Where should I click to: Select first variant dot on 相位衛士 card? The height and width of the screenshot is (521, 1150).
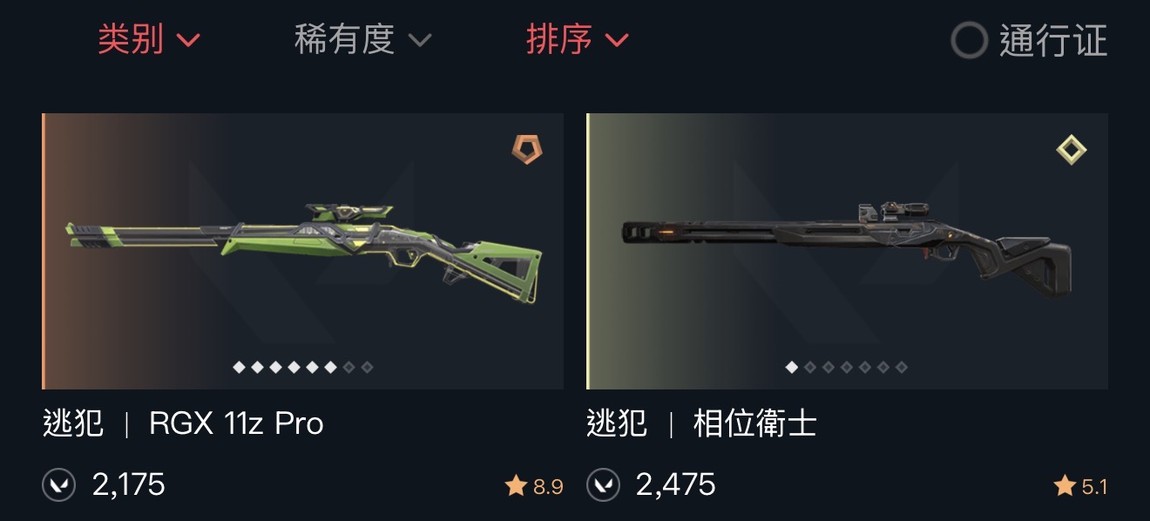tap(791, 367)
